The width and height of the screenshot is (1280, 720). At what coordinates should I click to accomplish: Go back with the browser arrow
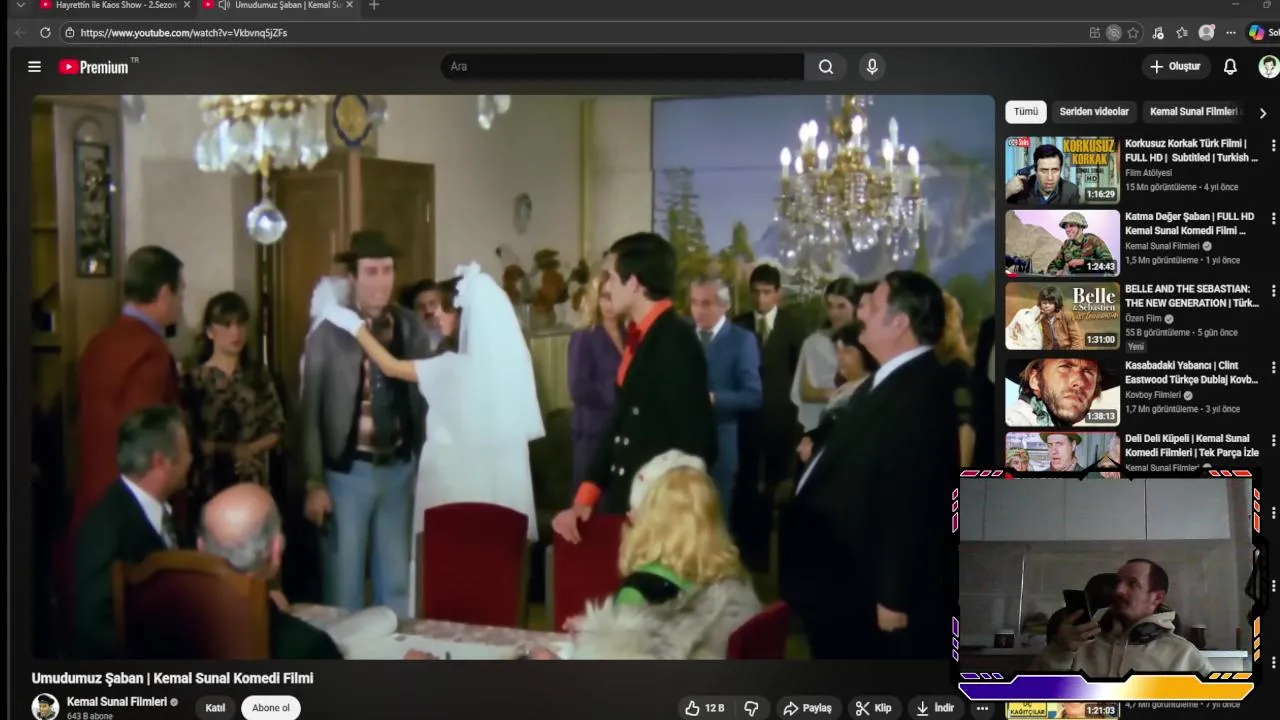click(20, 33)
